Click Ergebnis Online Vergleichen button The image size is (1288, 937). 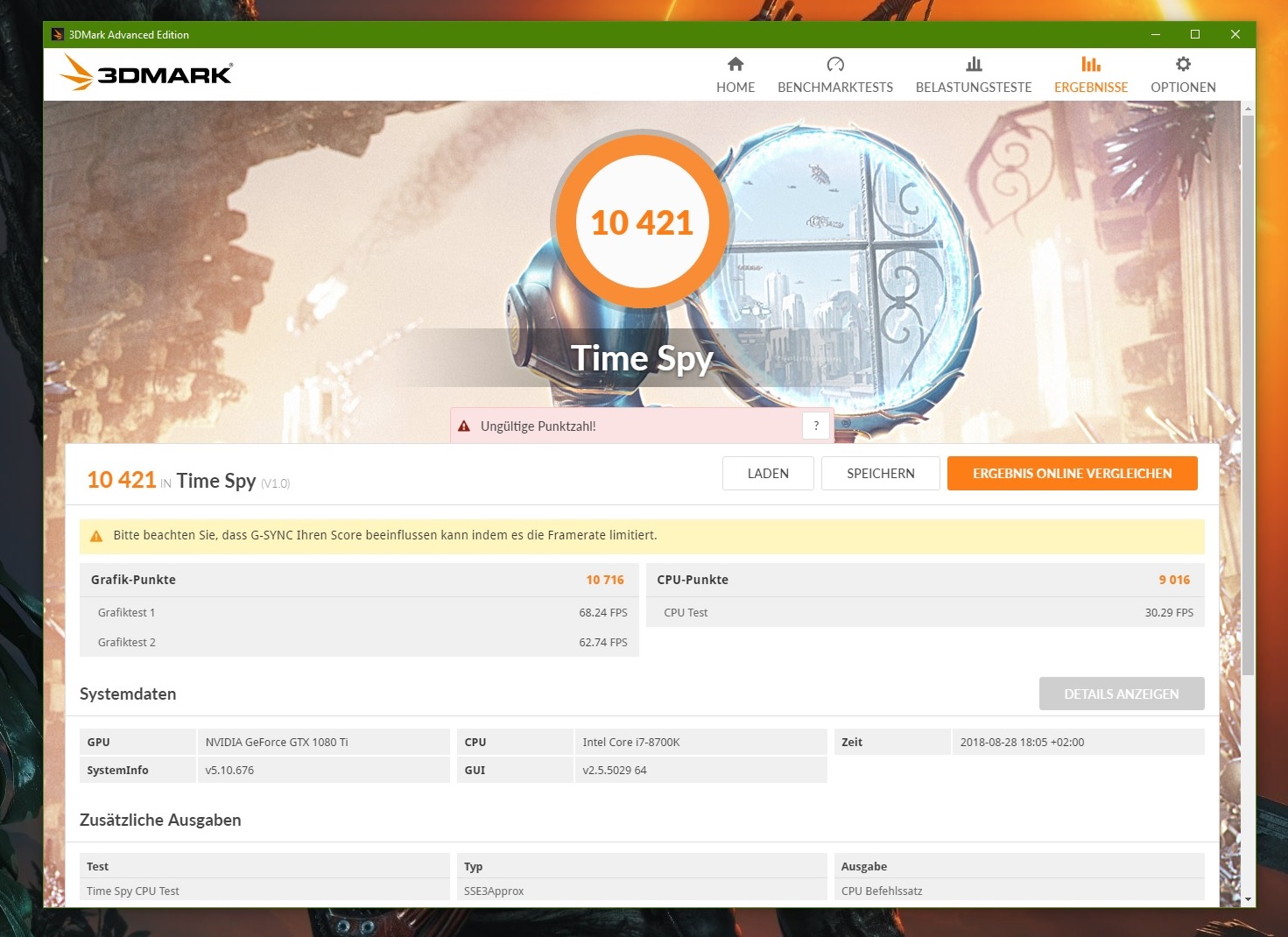pyautogui.click(x=1073, y=474)
